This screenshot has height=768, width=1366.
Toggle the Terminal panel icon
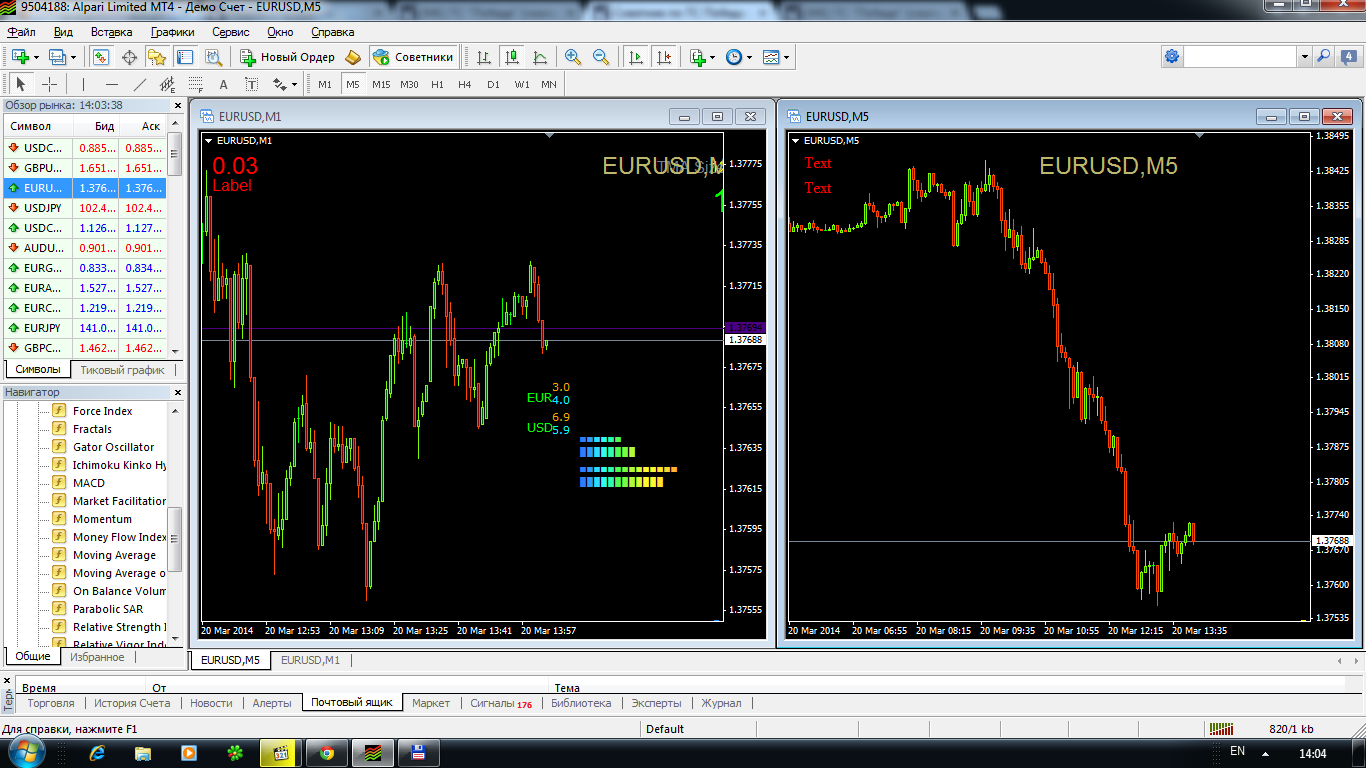(185, 57)
